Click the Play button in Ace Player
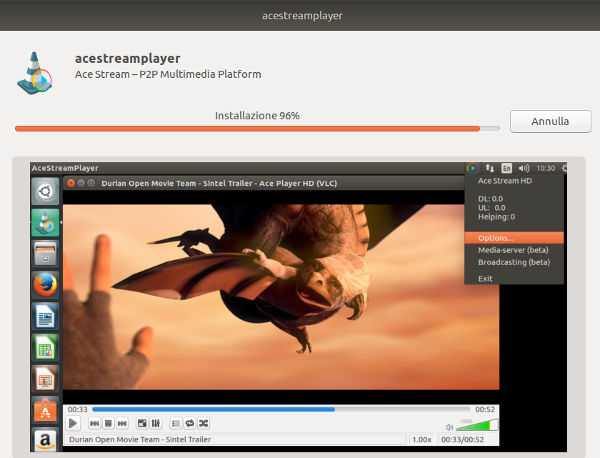This screenshot has height=458, width=600. [x=73, y=423]
